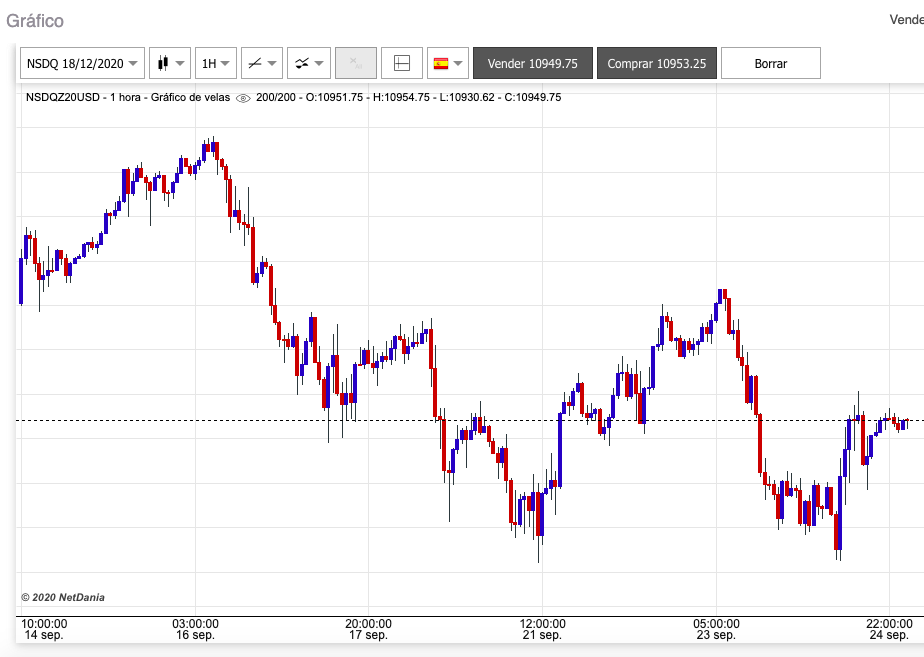Expand the arrow beside the Spanish flag
924x657 pixels.
(459, 63)
